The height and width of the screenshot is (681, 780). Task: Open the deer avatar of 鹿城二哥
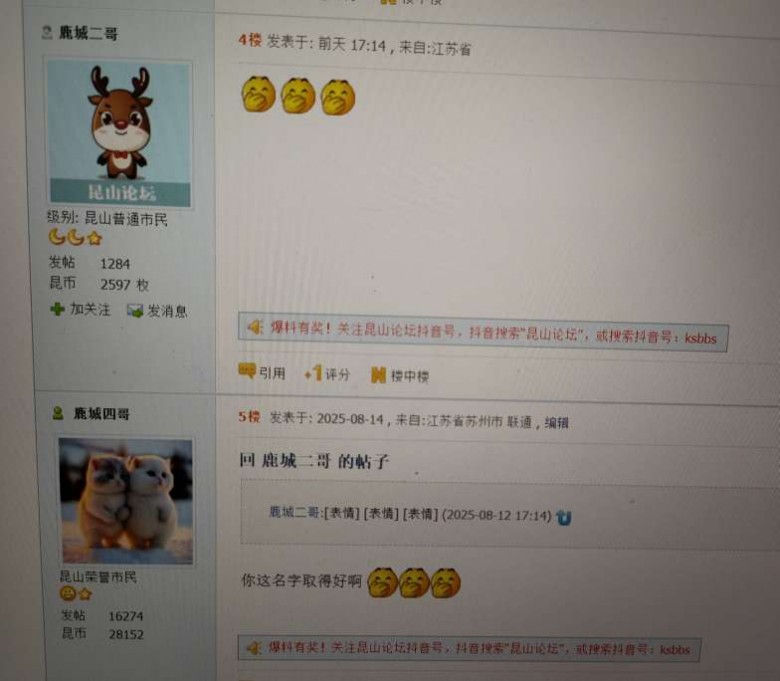(x=119, y=133)
